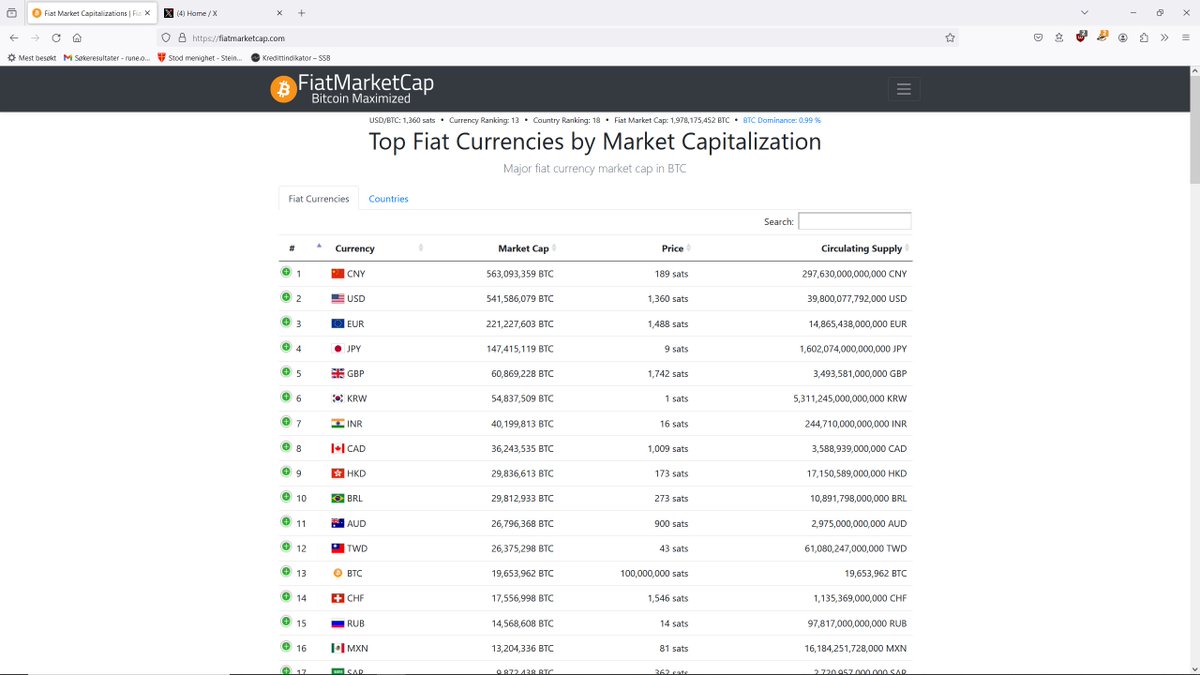The image size is (1200, 675).
Task: Go back to the previous page
Action: 14,38
